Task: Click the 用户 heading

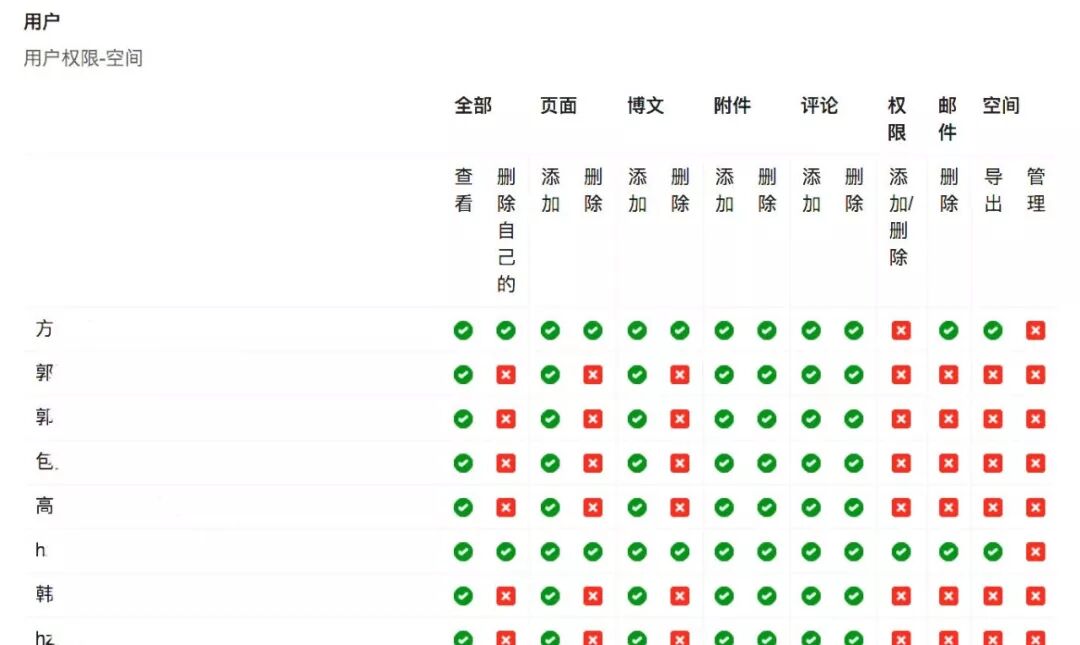Action: pyautogui.click(x=41, y=21)
